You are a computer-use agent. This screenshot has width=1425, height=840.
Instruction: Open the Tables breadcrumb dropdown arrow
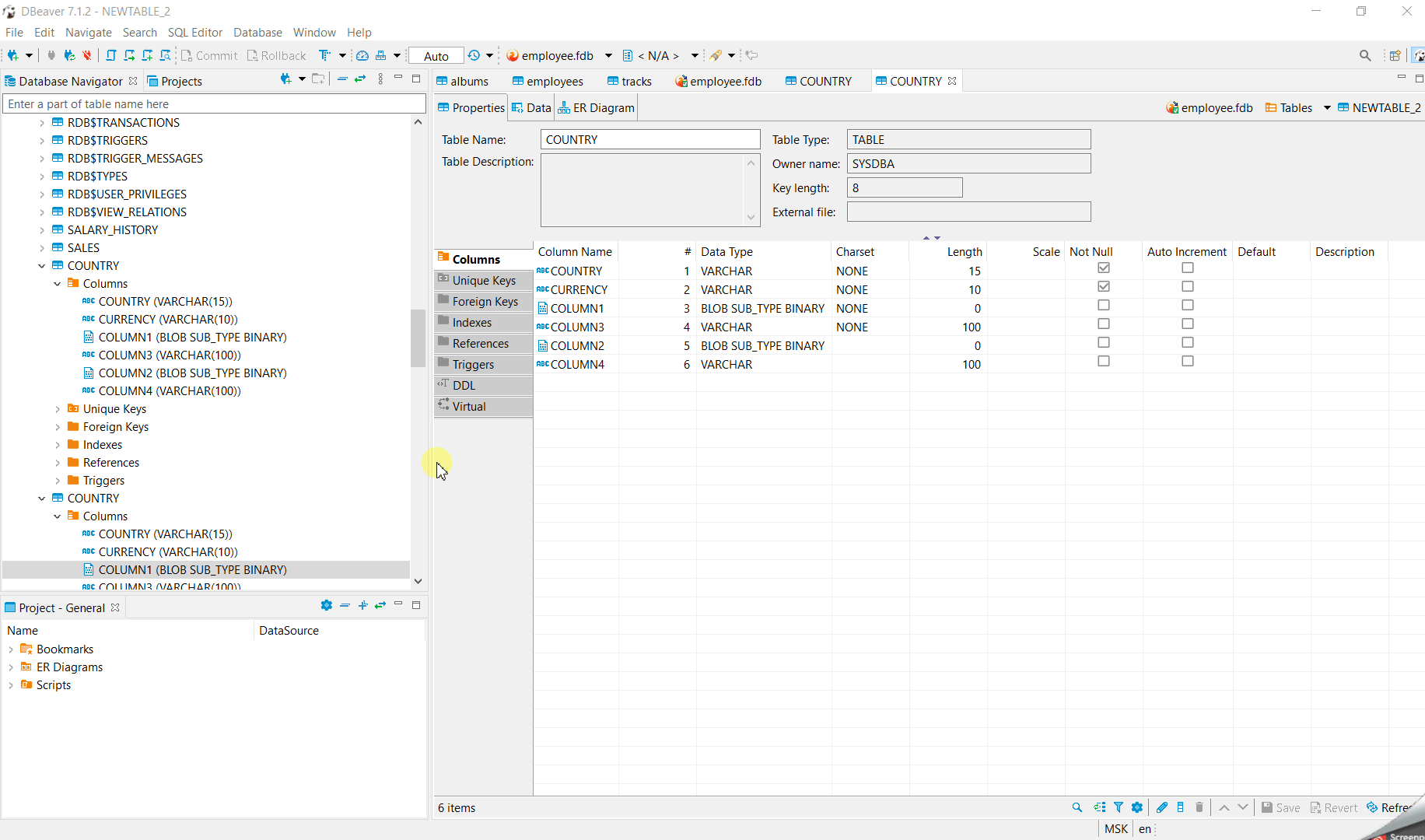coord(1327,108)
